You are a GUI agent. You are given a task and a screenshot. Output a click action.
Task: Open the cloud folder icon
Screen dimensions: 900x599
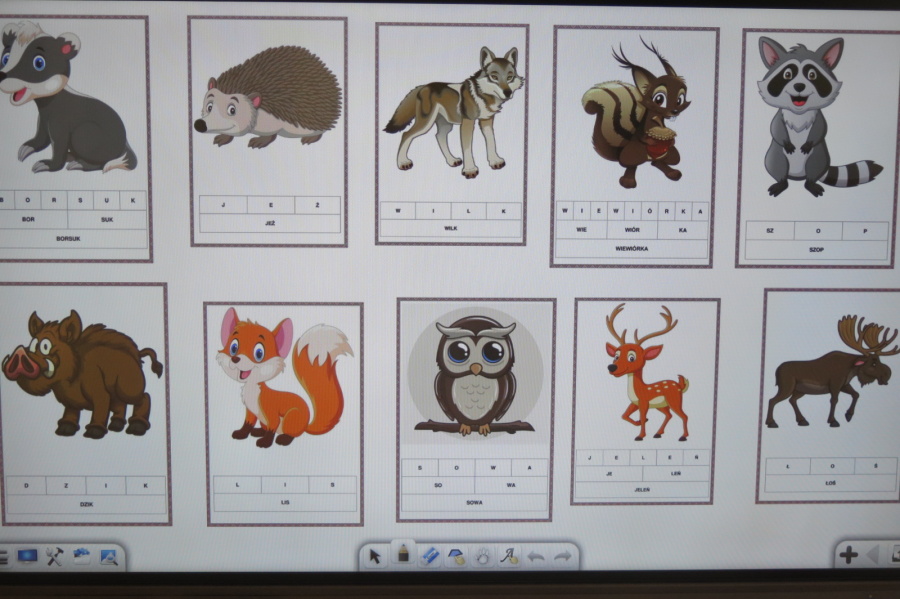pyautogui.click(x=82, y=555)
